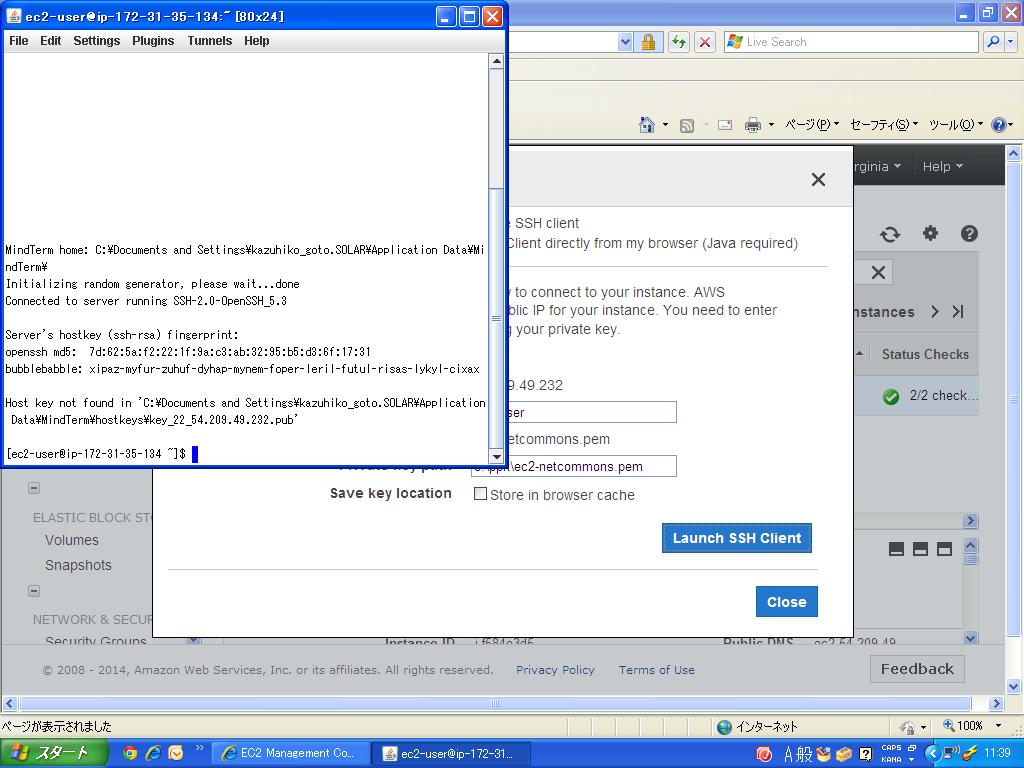The image size is (1024, 768).
Task: Click the Live Search box
Action: point(851,42)
